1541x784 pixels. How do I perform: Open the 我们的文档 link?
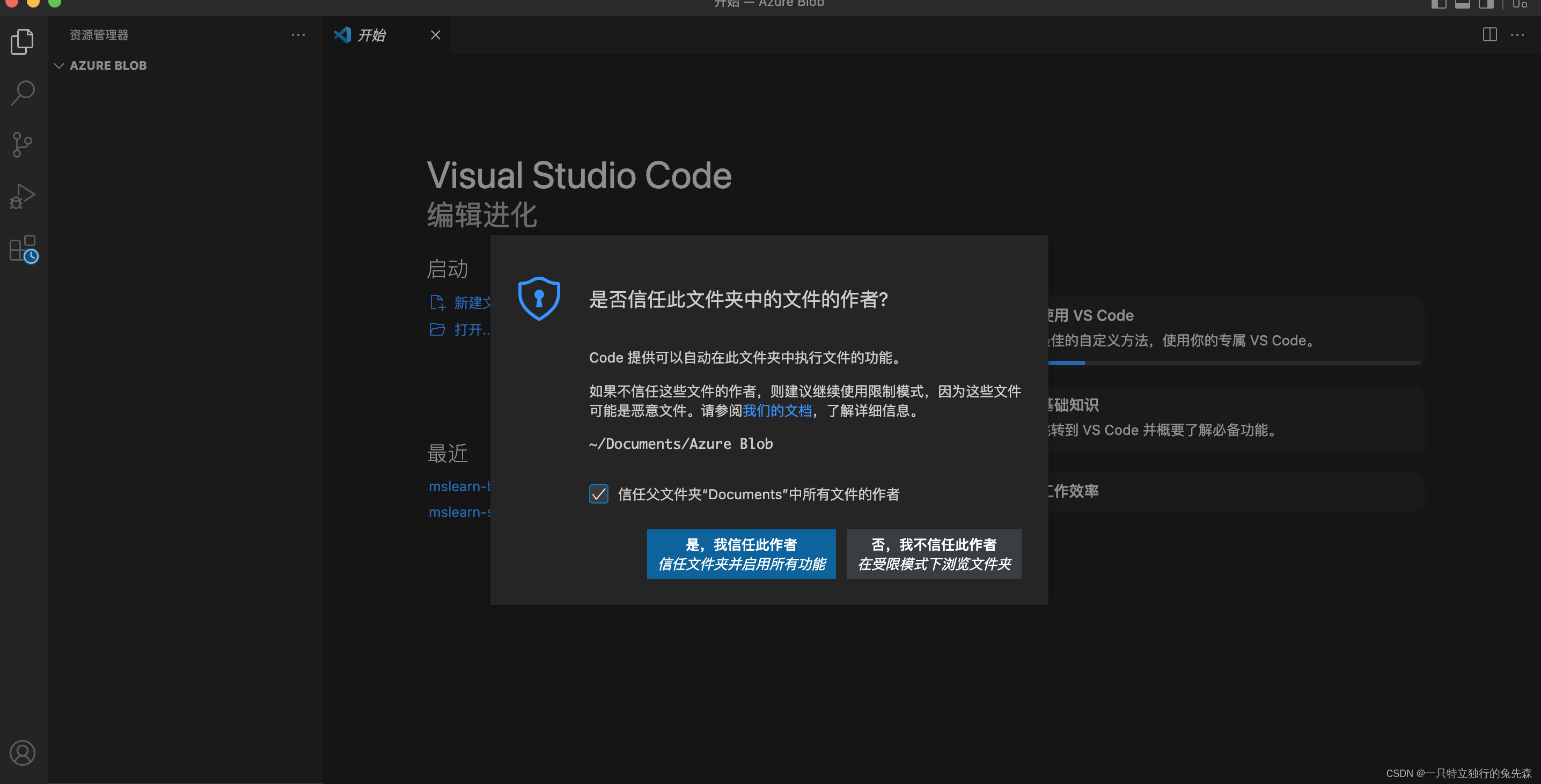coord(776,411)
